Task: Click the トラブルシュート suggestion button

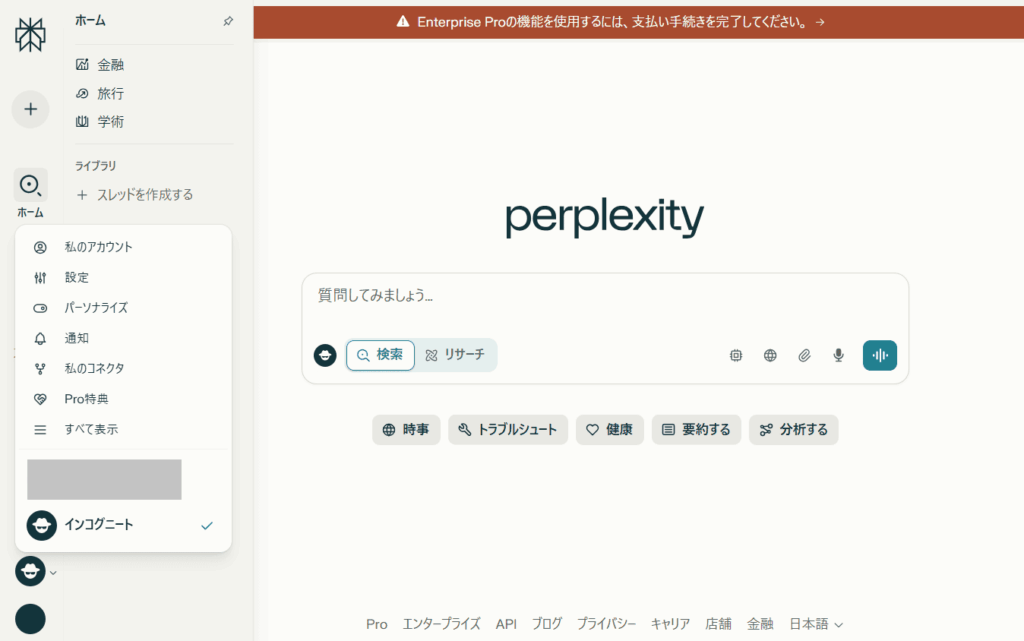Action: (507, 430)
